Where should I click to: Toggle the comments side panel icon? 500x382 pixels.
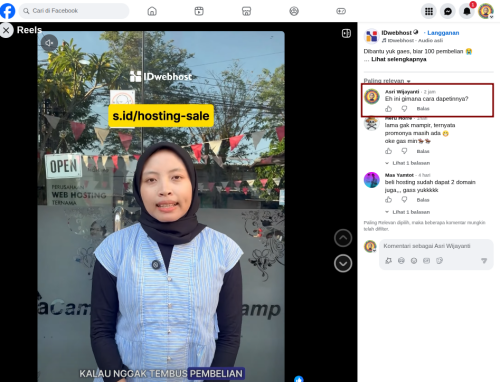[346, 33]
